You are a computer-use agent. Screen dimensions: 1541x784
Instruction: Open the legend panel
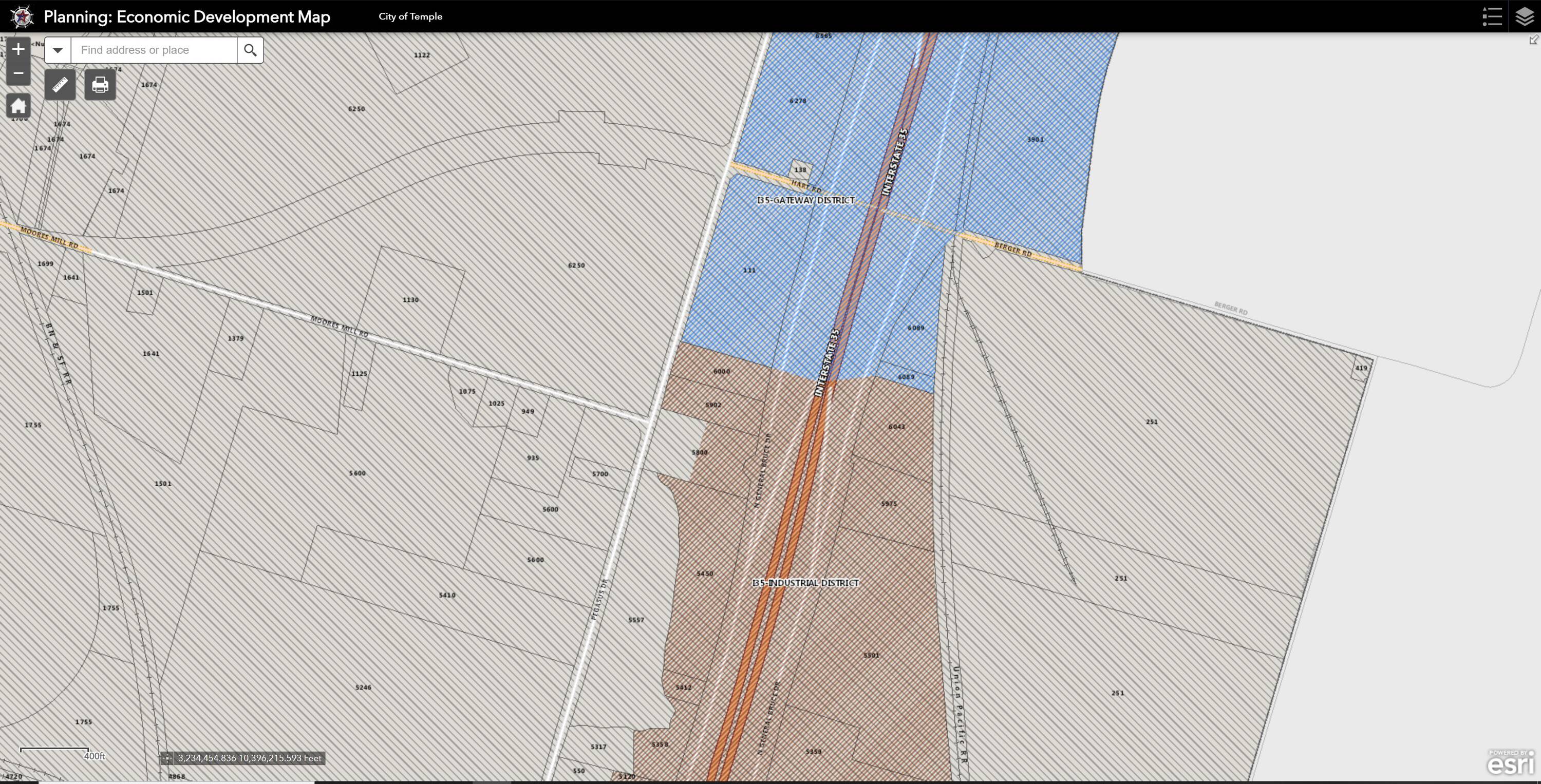tap(1492, 16)
